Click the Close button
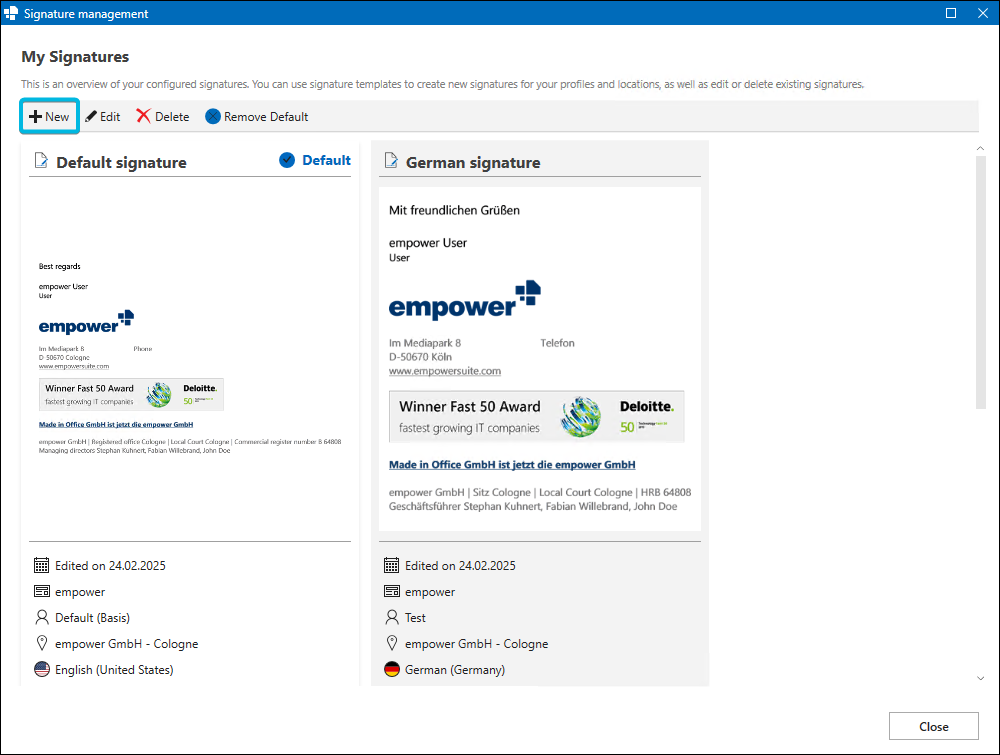The image size is (1000, 755). point(934,726)
